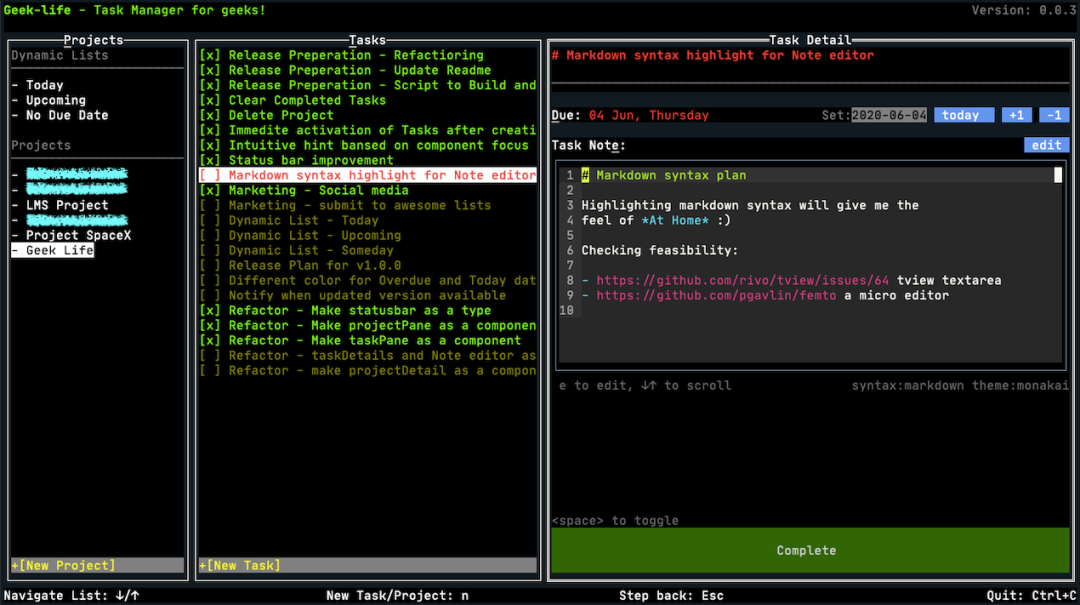Toggle checkbox for Markdown syntax highlight task
This screenshot has height=605, width=1080.
tap(210, 175)
